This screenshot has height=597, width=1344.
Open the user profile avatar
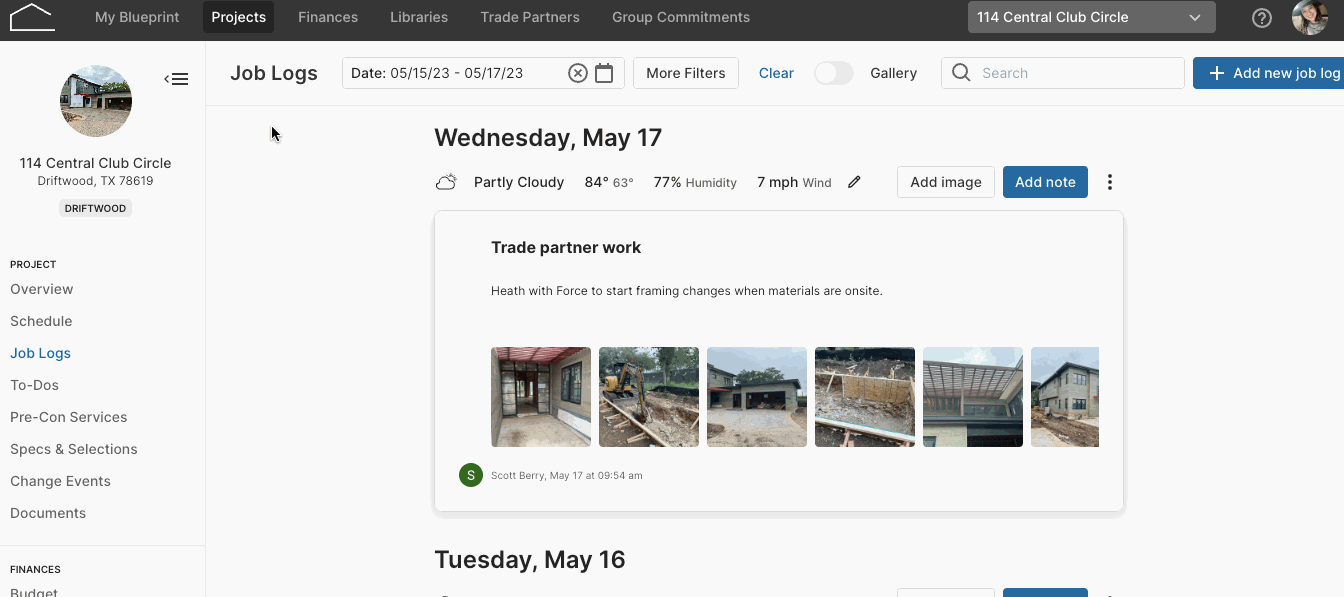[1310, 17]
